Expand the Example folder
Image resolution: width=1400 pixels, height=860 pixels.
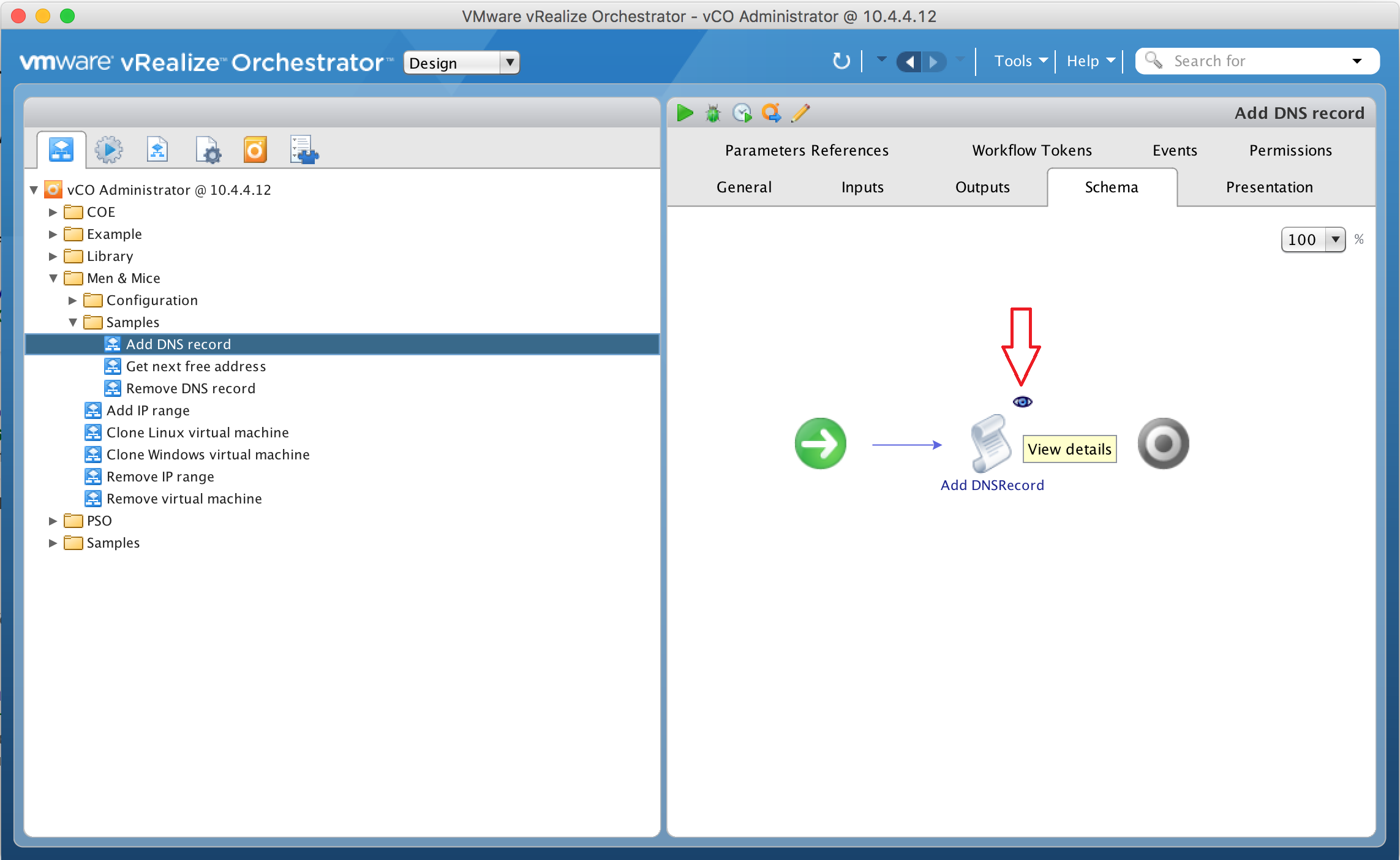pos(53,234)
